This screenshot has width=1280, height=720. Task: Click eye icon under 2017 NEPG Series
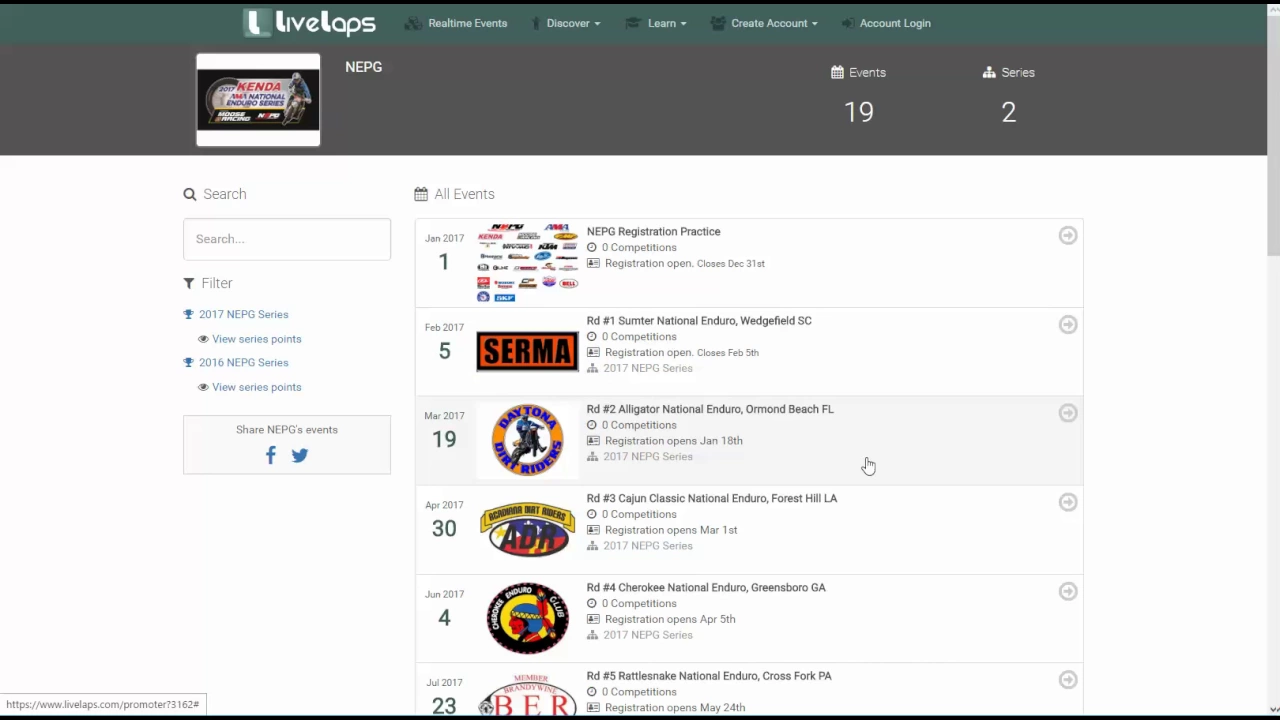(203, 339)
